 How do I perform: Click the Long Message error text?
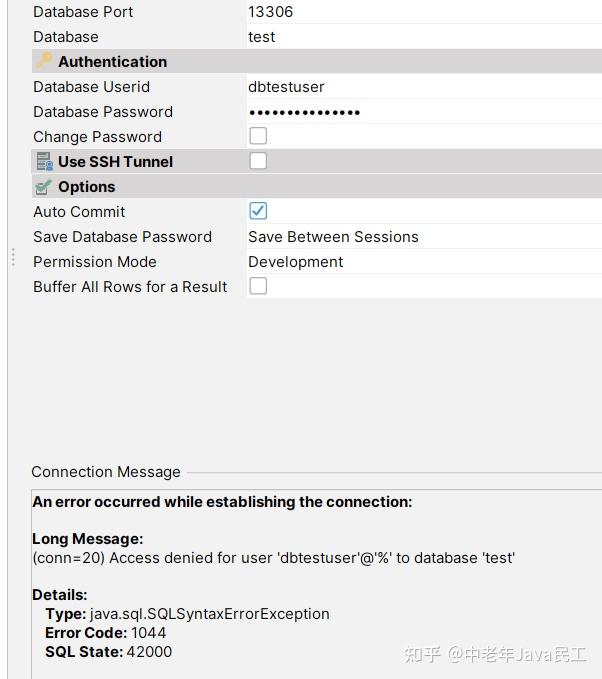pos(273,558)
